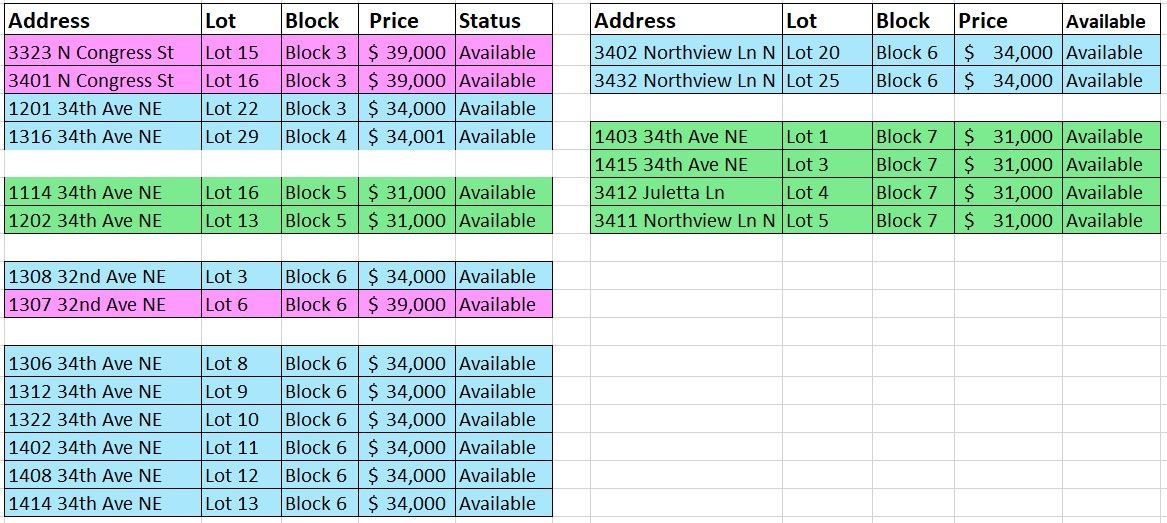Select the $34,001 price cell
Image resolution: width=1167 pixels, height=523 pixels.
point(407,137)
